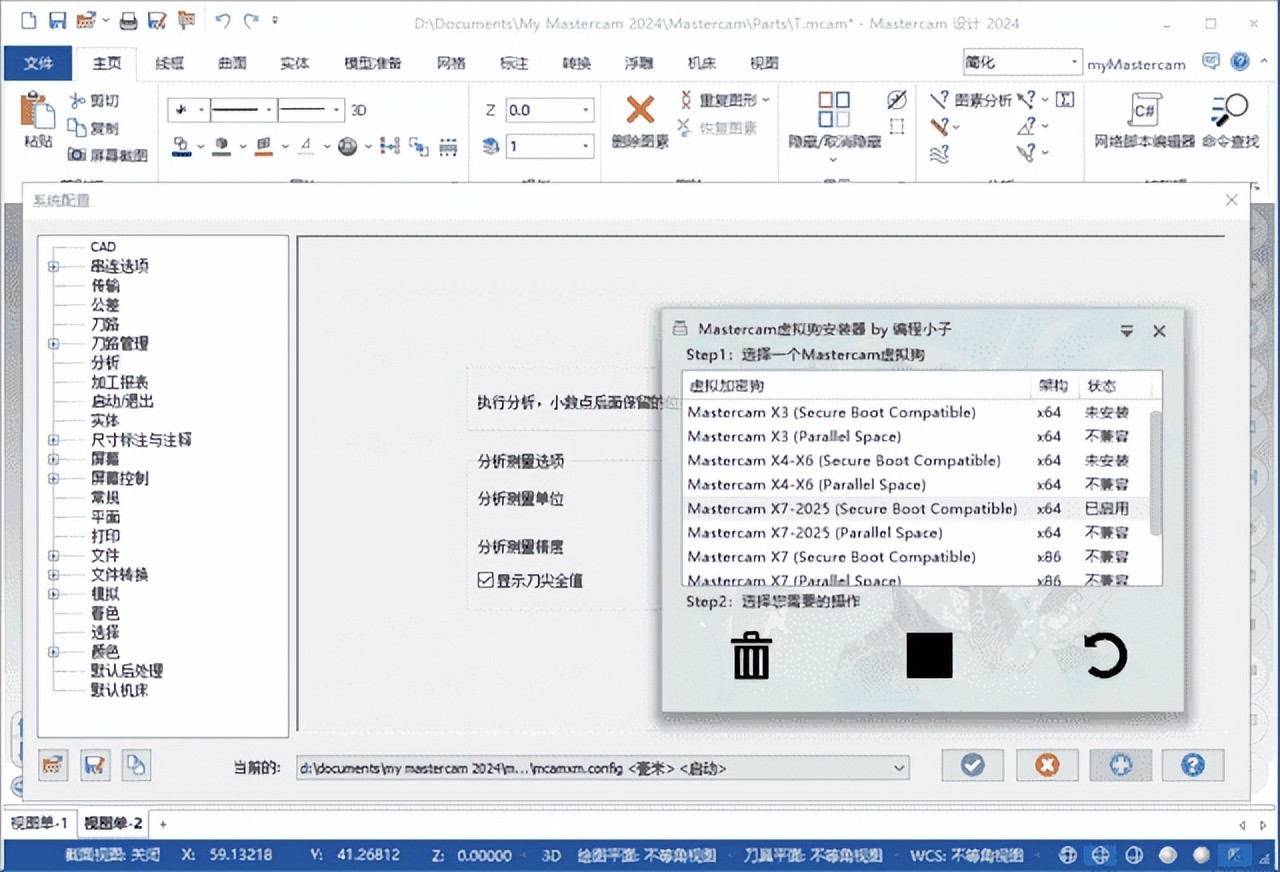This screenshot has height=872, width=1280.
Task: Open the current config file dropdown
Action: (x=899, y=768)
